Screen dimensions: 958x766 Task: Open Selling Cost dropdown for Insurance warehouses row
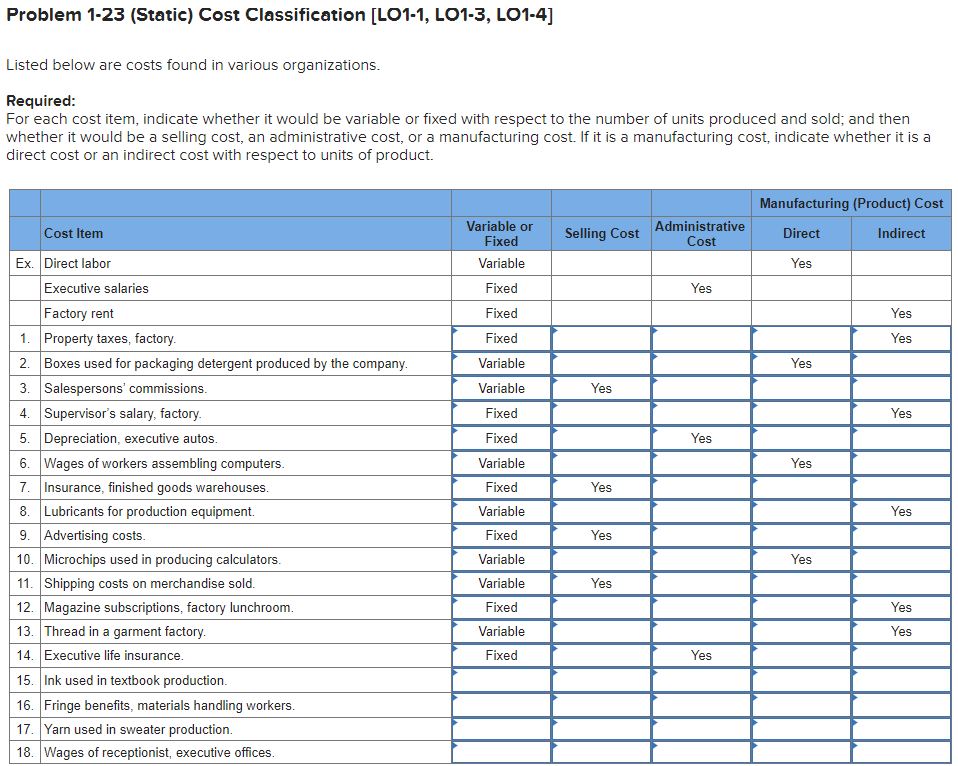(x=601, y=487)
